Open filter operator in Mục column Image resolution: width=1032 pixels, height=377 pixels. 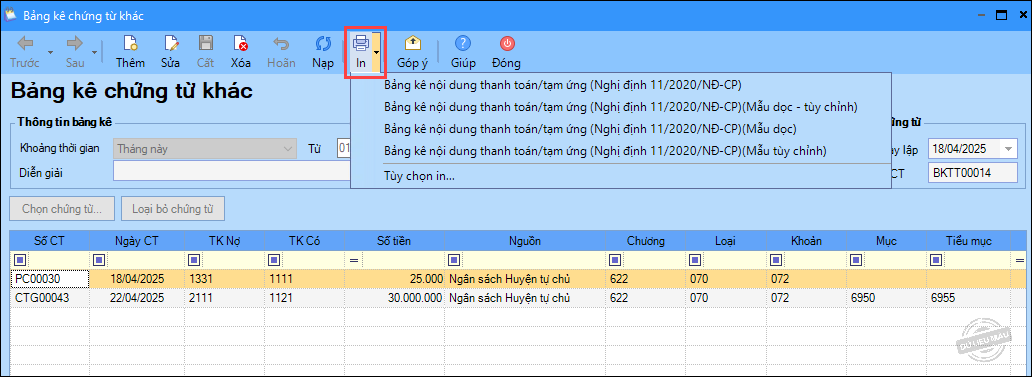point(856,260)
